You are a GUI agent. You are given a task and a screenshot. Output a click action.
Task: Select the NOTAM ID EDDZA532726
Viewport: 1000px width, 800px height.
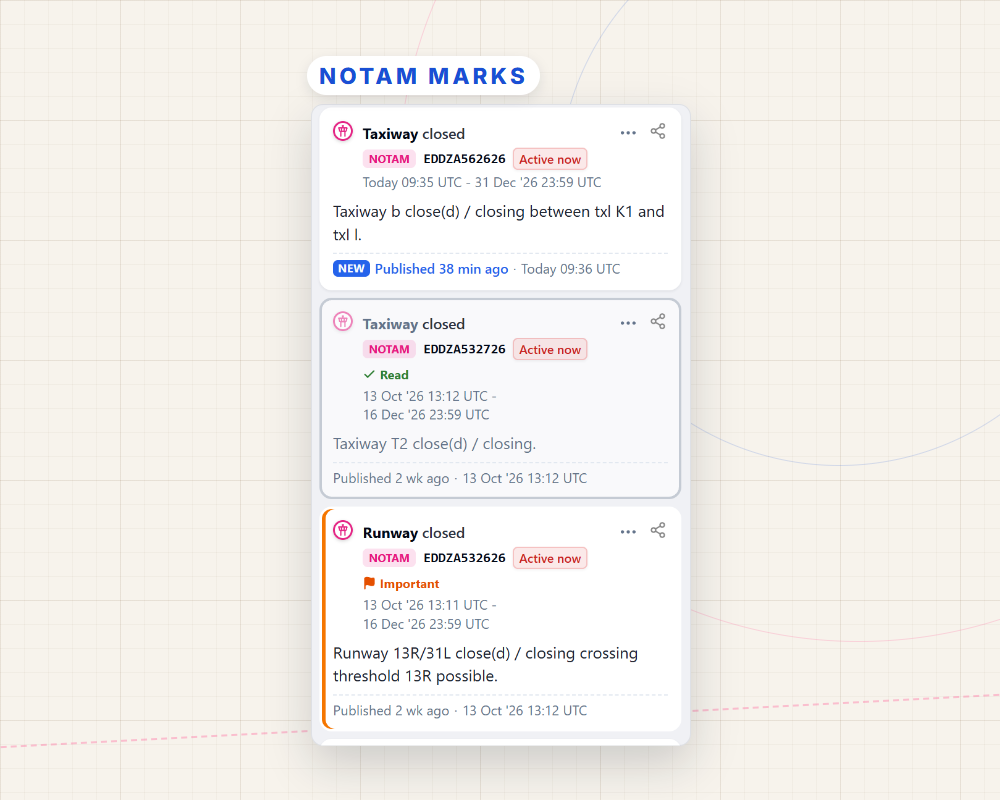pyautogui.click(x=464, y=349)
